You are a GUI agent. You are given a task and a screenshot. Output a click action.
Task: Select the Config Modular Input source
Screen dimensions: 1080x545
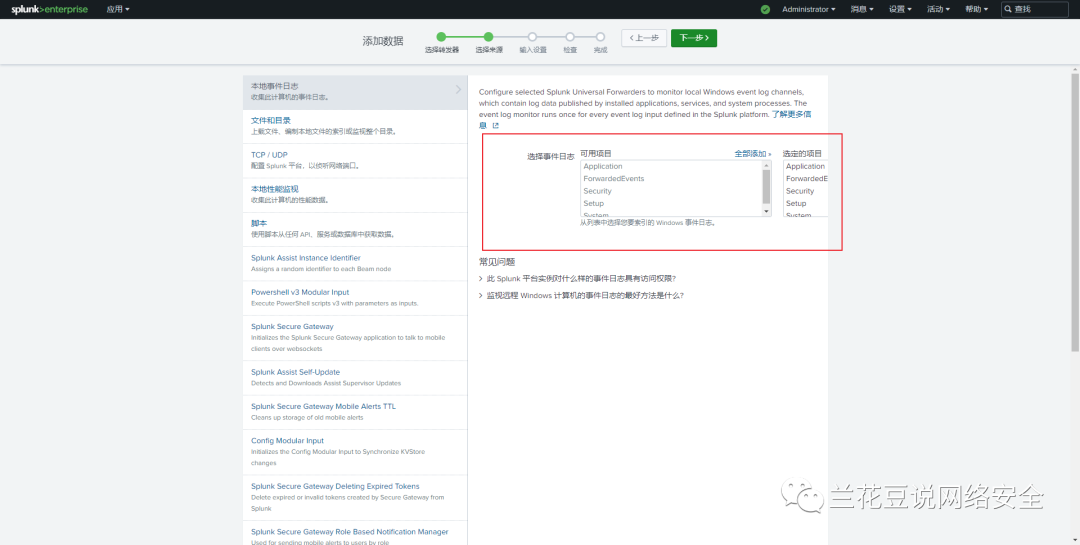click(x=355, y=452)
